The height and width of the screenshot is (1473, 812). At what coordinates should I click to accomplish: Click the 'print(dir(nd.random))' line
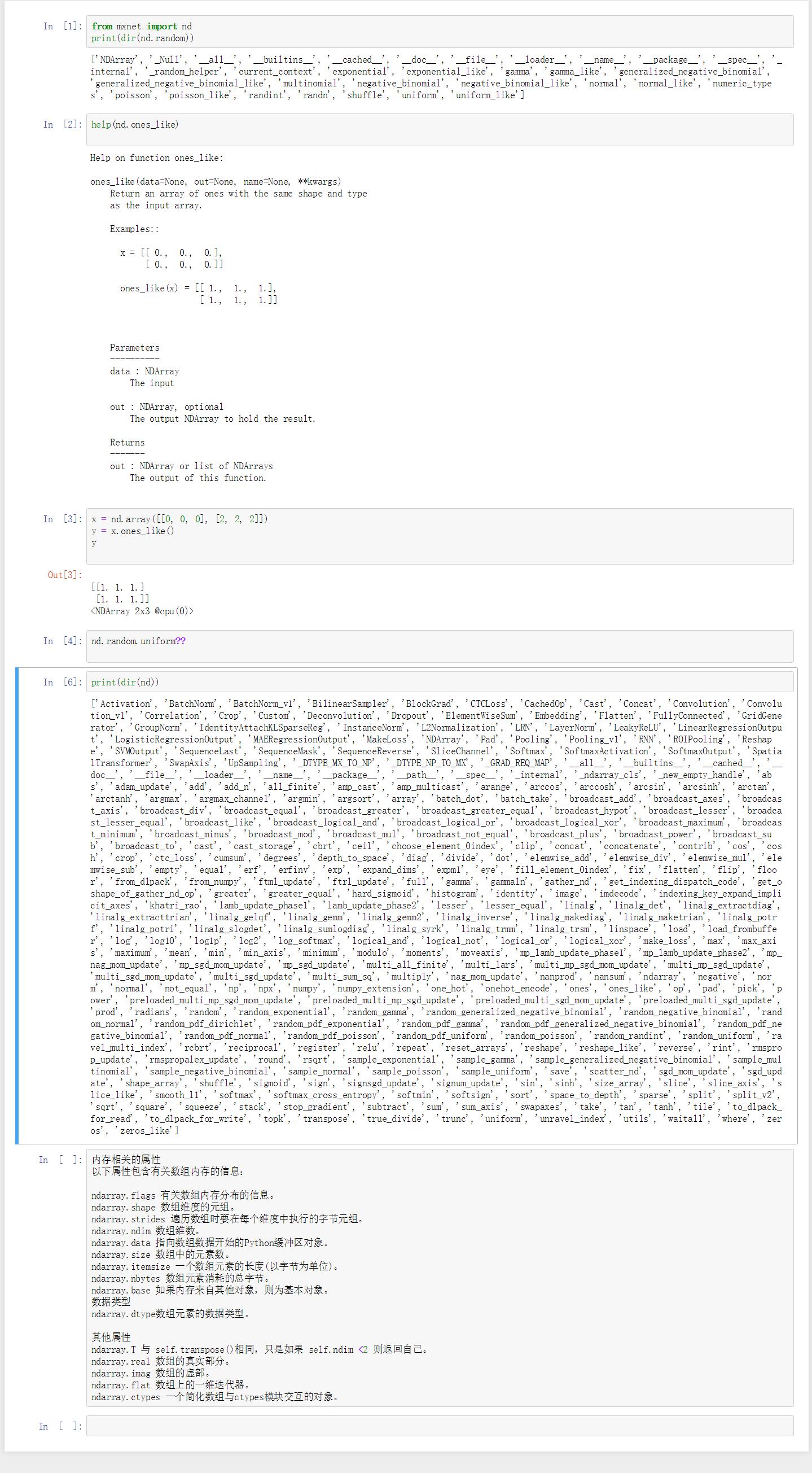pyautogui.click(x=142, y=38)
